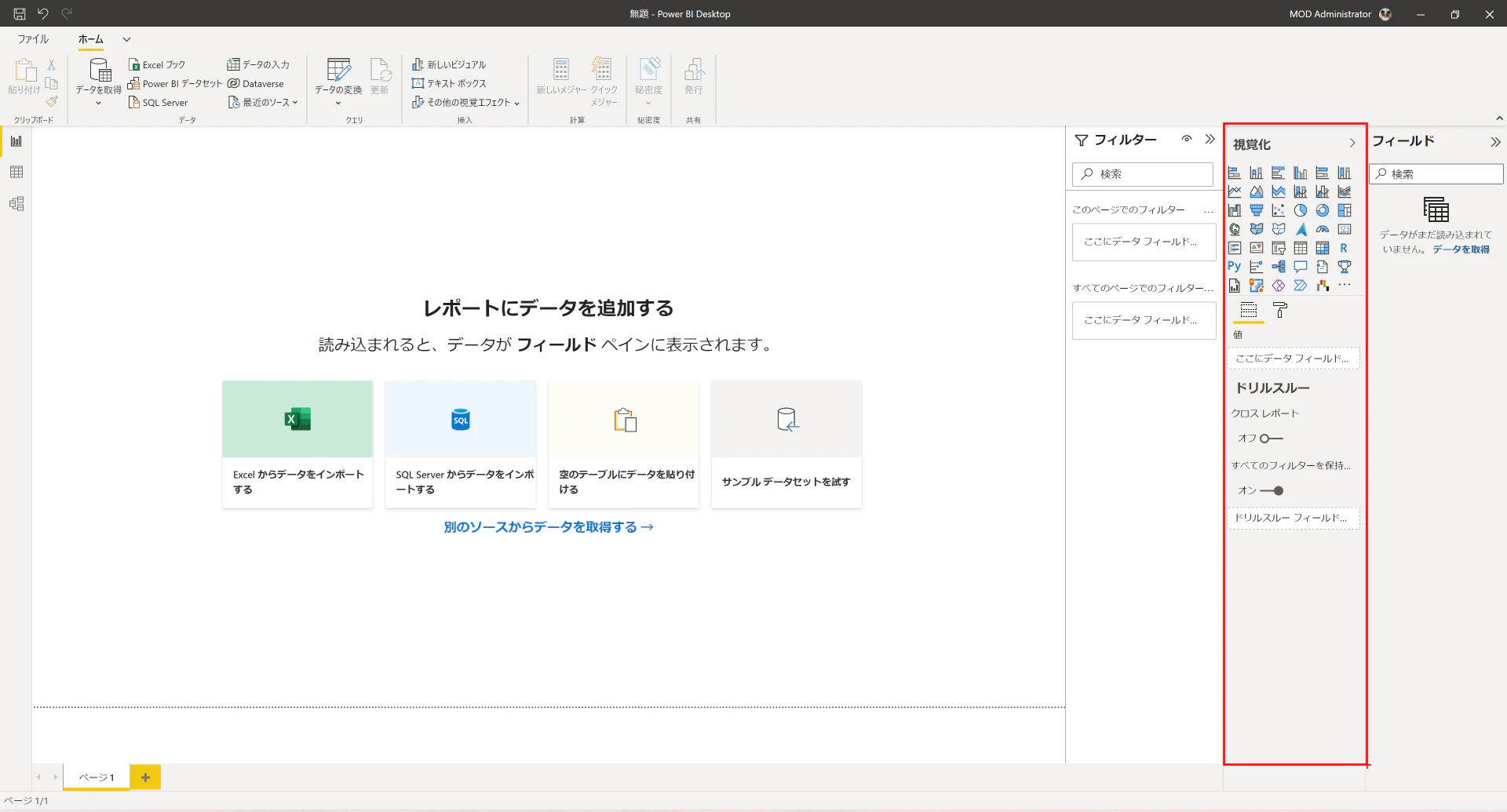Click the フィールド pane search box
Screen dimensions: 1507x812
tap(1436, 174)
